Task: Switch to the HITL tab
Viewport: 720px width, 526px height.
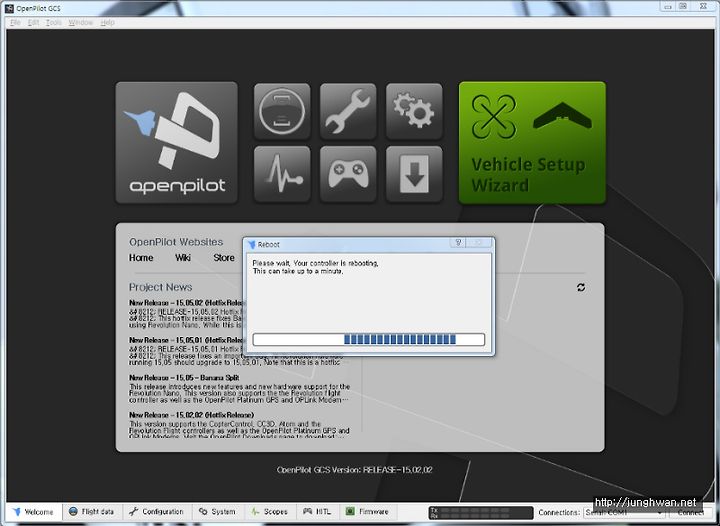Action: point(317,511)
